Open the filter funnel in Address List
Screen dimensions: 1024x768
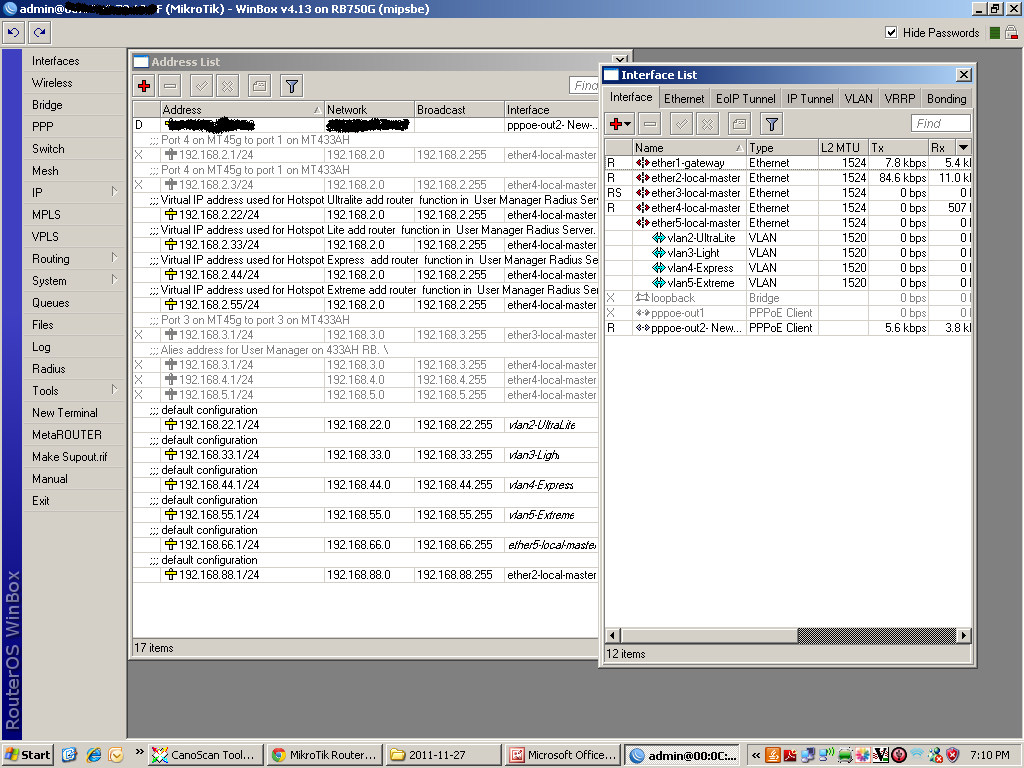point(291,86)
